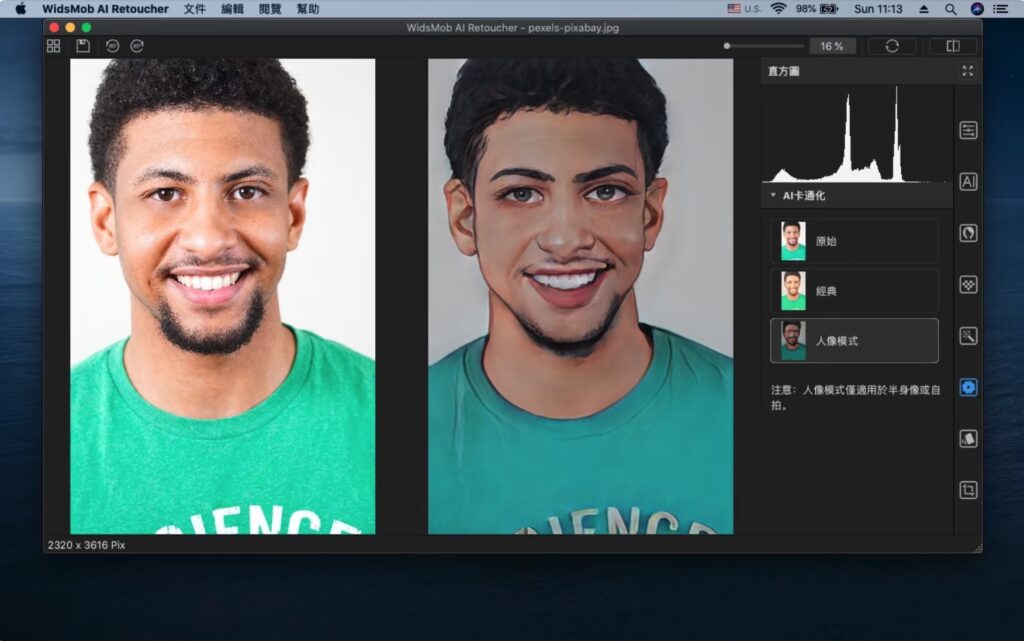Click the rotate left 90 toolbar icon
The width and height of the screenshot is (1024, 641).
[111, 45]
